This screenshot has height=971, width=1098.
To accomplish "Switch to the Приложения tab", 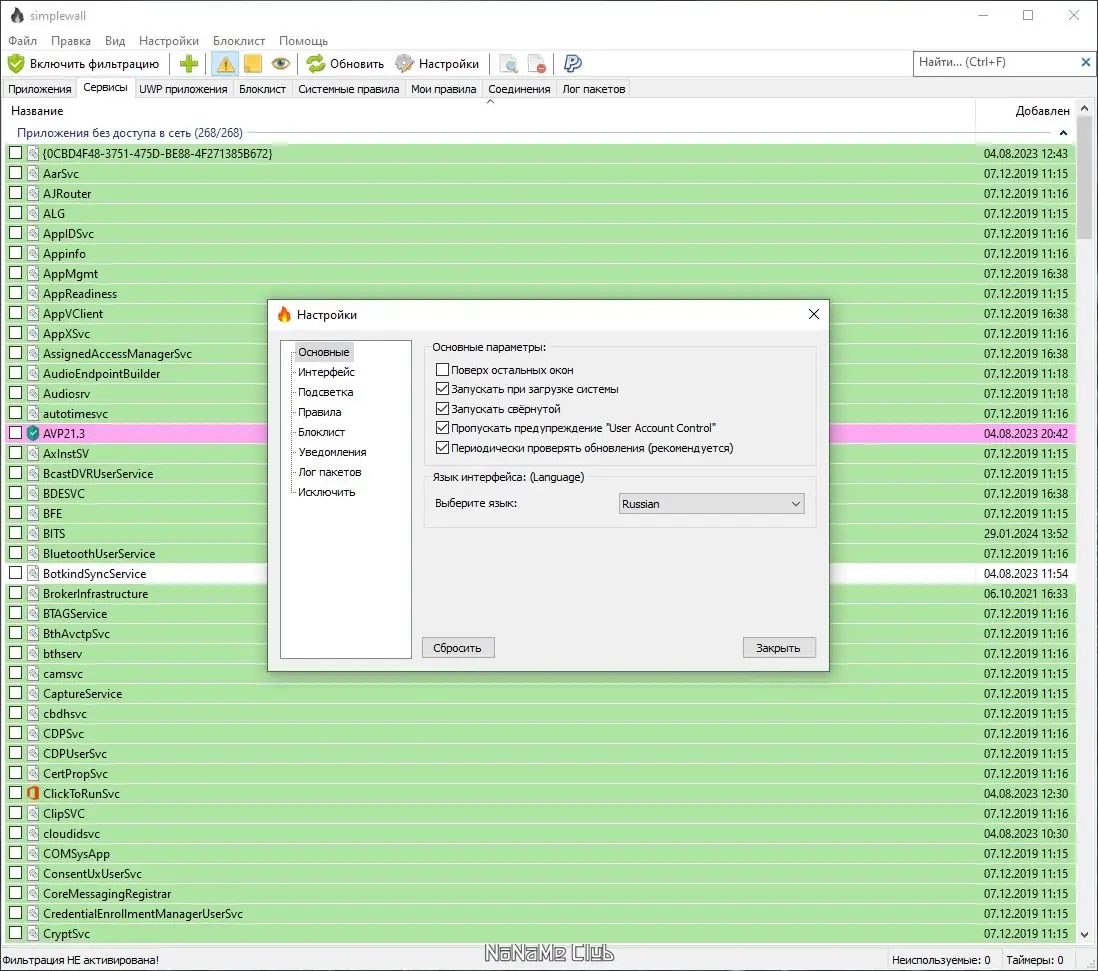I will pos(39,89).
